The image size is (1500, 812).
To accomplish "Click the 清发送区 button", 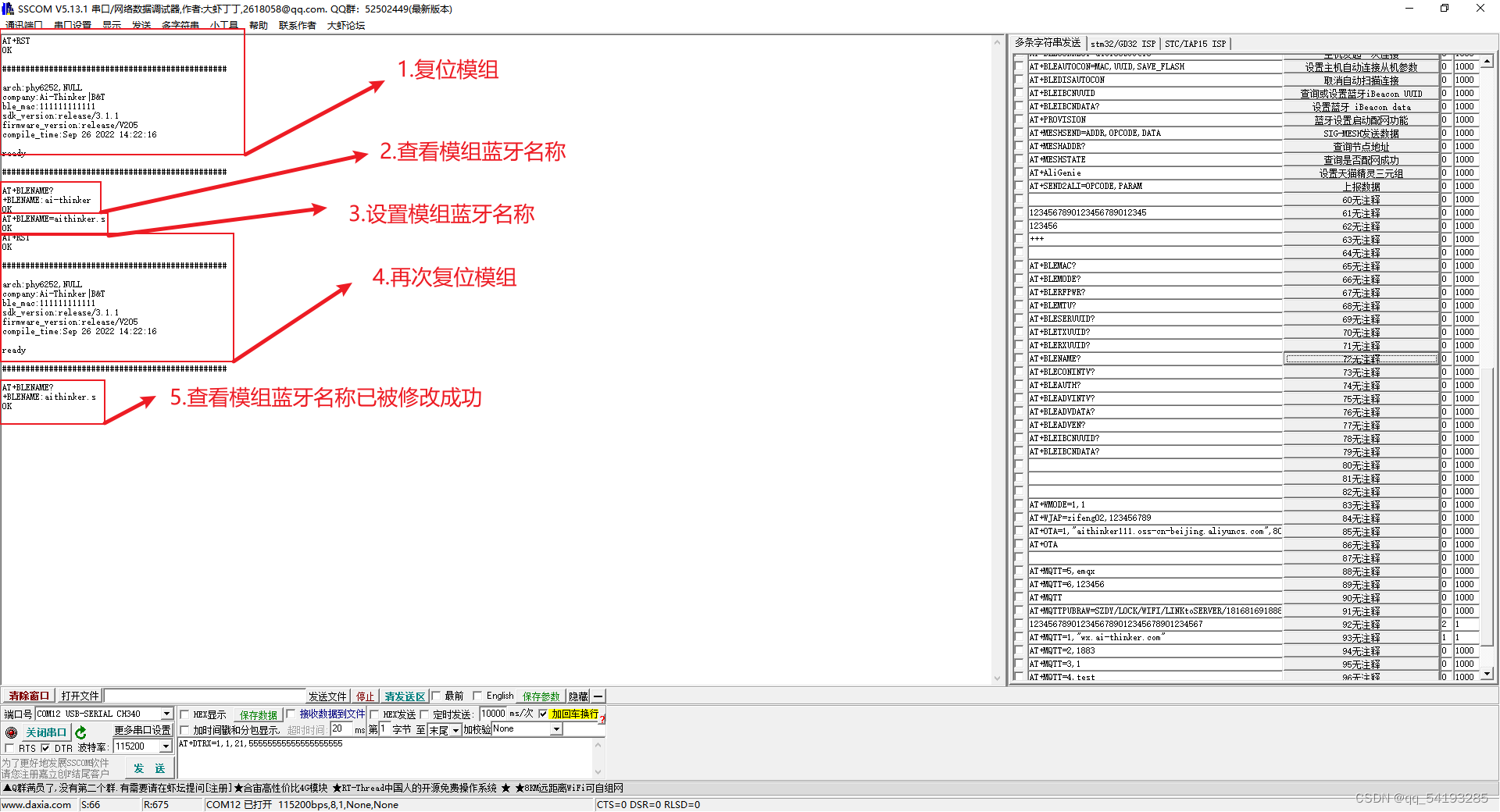I will point(404,696).
